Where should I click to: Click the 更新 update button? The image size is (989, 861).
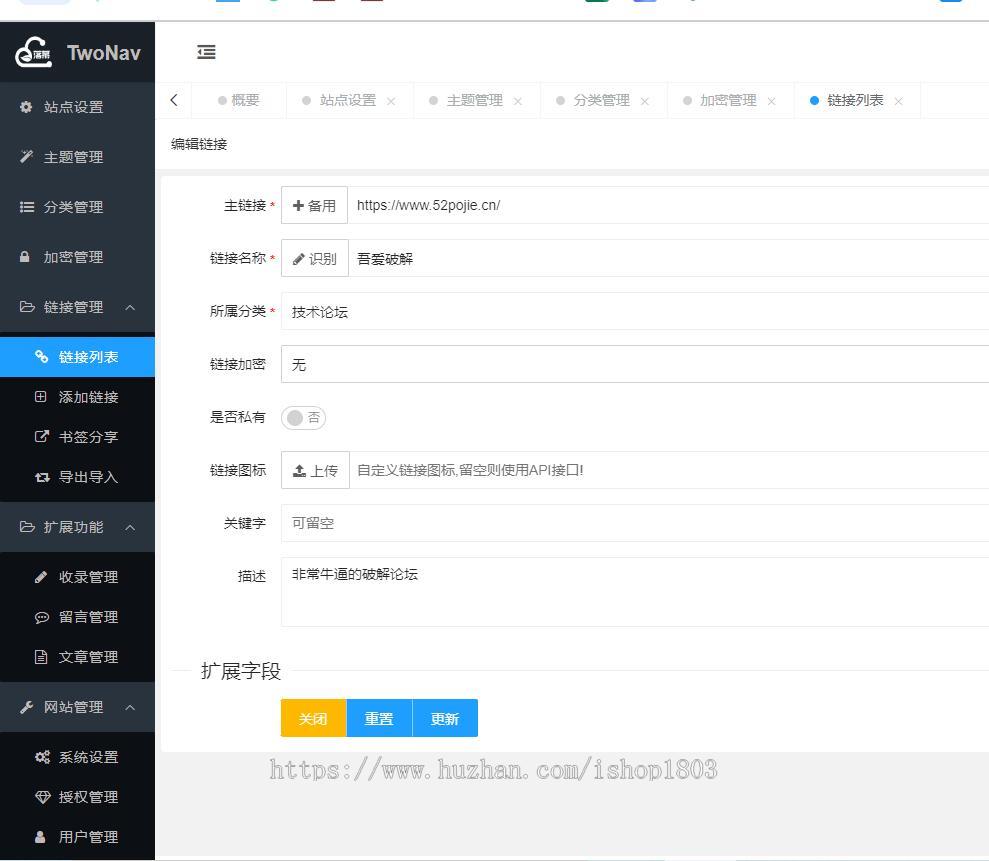(445, 718)
